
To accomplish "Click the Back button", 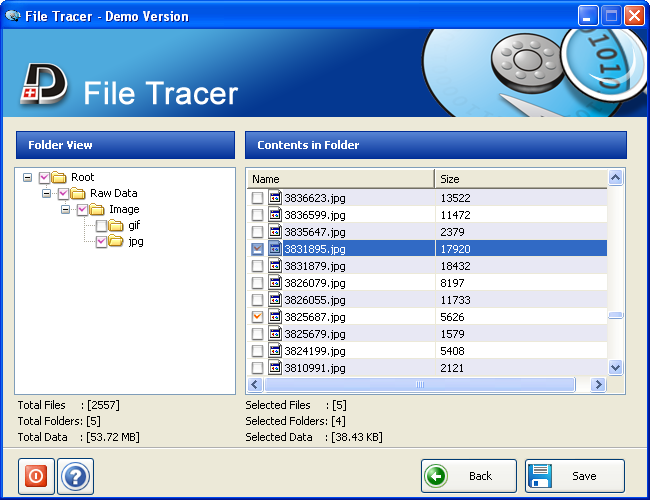I will [x=469, y=476].
